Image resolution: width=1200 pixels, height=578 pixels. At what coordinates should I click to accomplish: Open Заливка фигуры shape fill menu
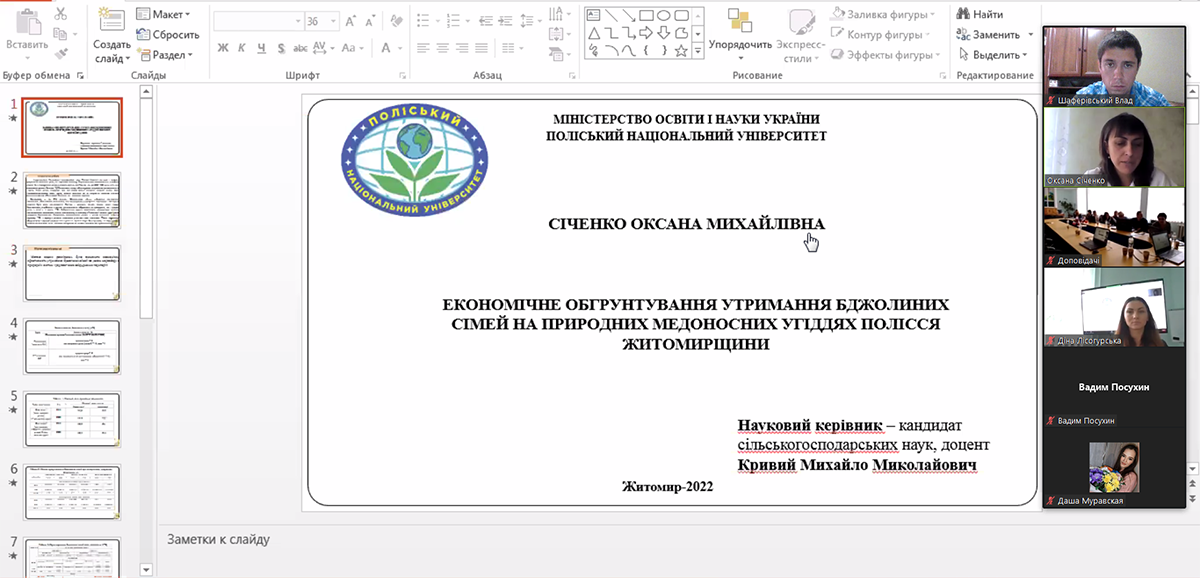pyautogui.click(x=882, y=14)
